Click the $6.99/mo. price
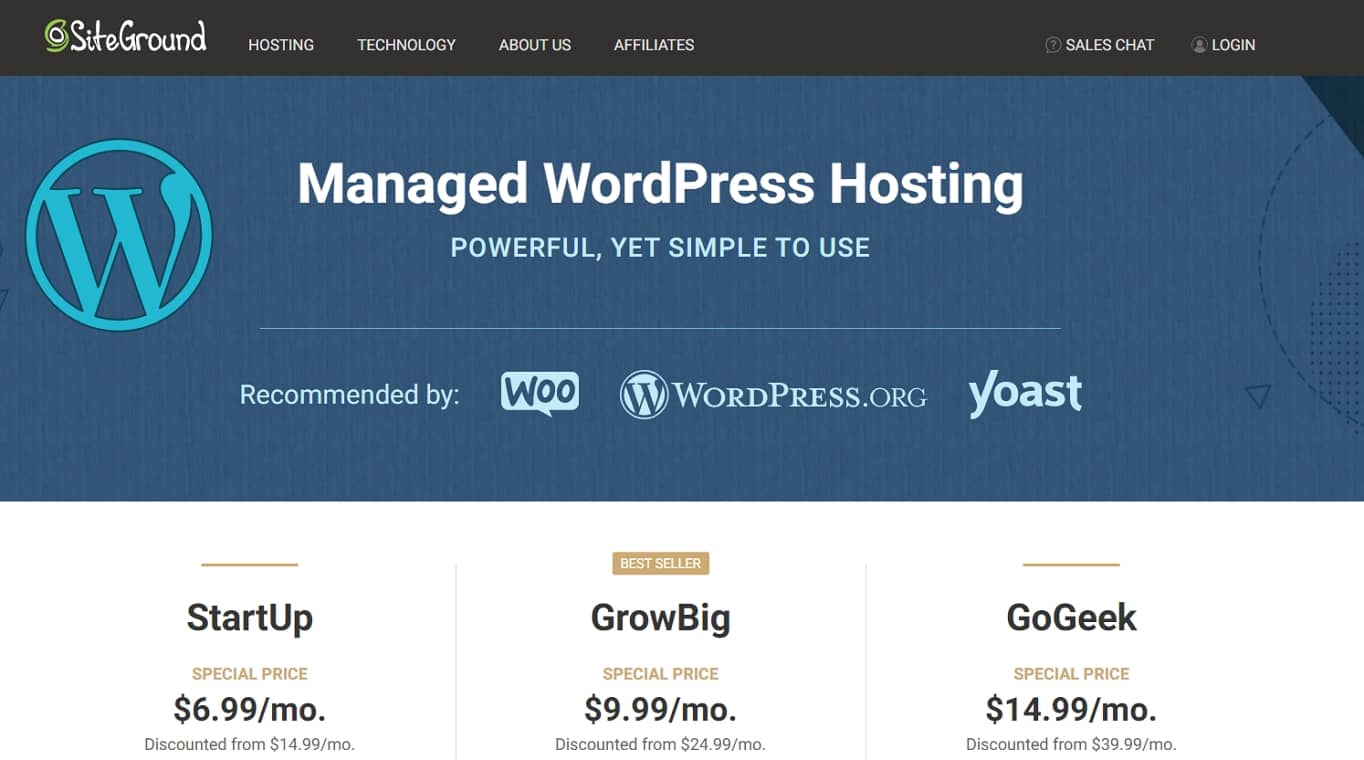 pos(250,709)
